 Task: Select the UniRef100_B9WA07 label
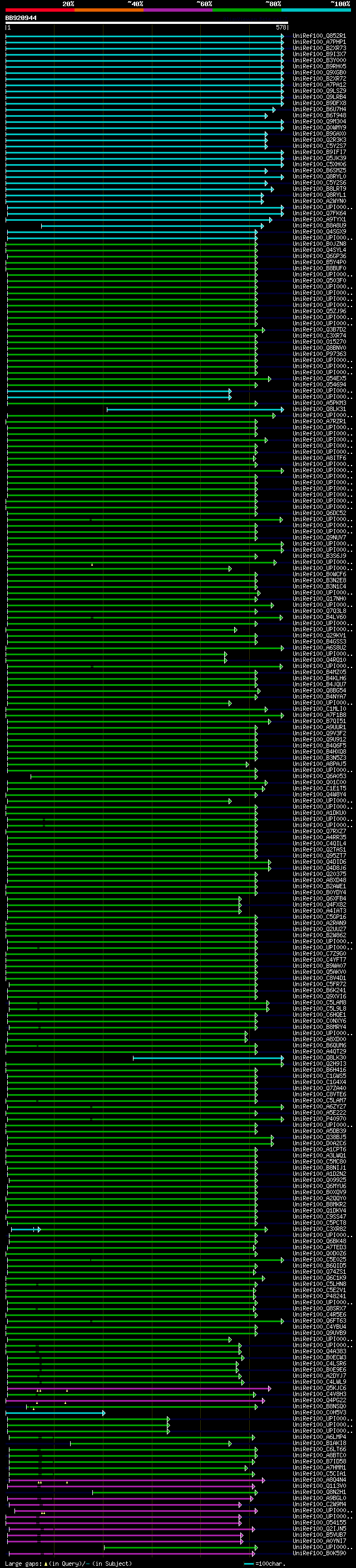point(319,966)
